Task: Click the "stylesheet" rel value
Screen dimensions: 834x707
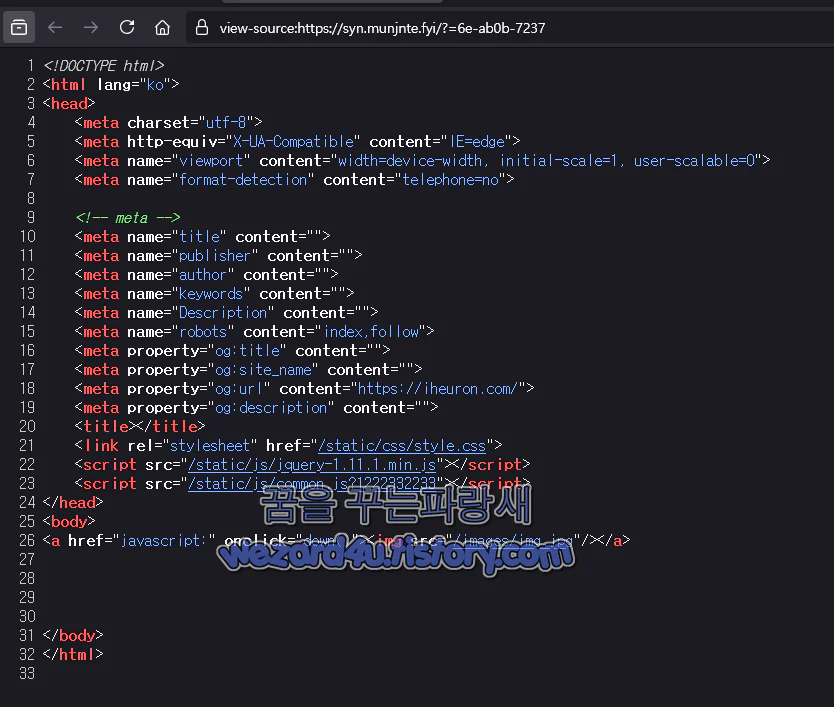Action: tap(209, 445)
